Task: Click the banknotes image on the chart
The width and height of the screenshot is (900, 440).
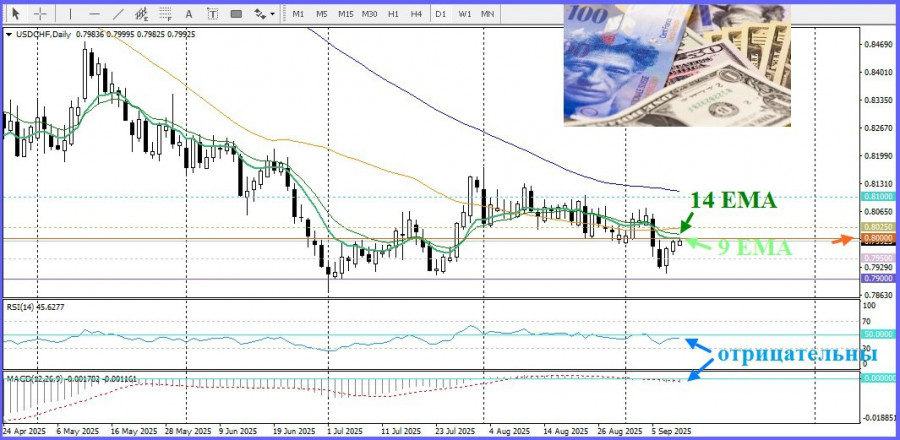Action: pyautogui.click(x=676, y=65)
